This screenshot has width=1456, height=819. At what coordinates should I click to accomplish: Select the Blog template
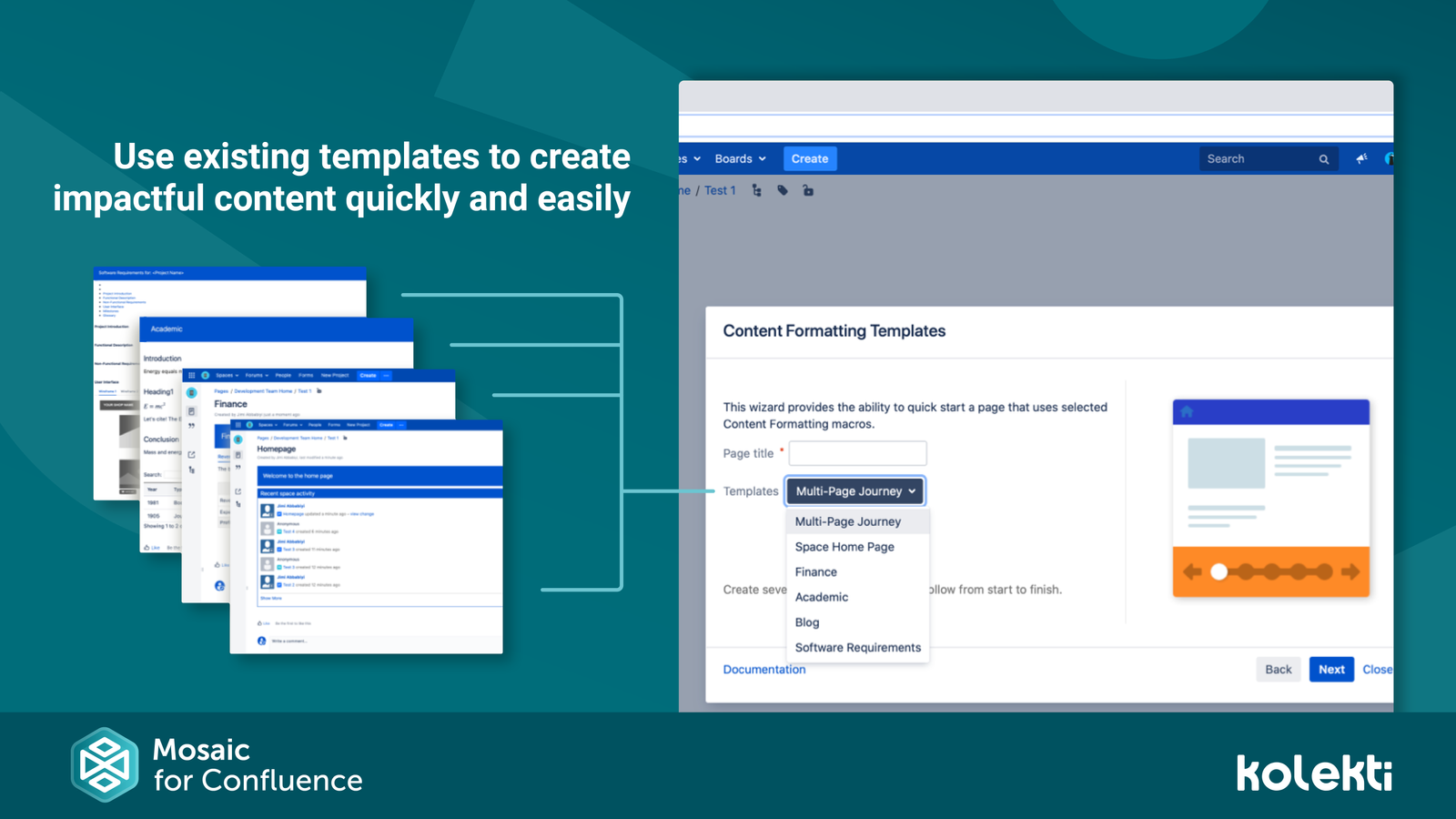[x=857, y=622]
